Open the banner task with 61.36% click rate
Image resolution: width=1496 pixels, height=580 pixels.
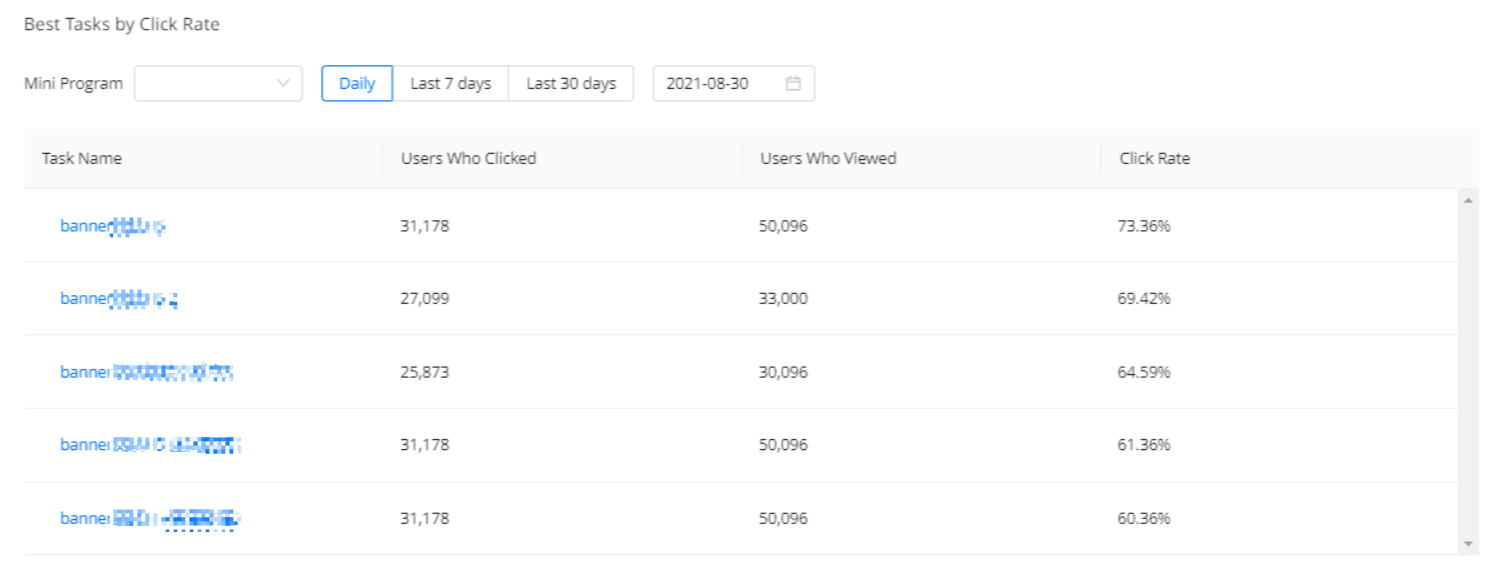(x=150, y=445)
